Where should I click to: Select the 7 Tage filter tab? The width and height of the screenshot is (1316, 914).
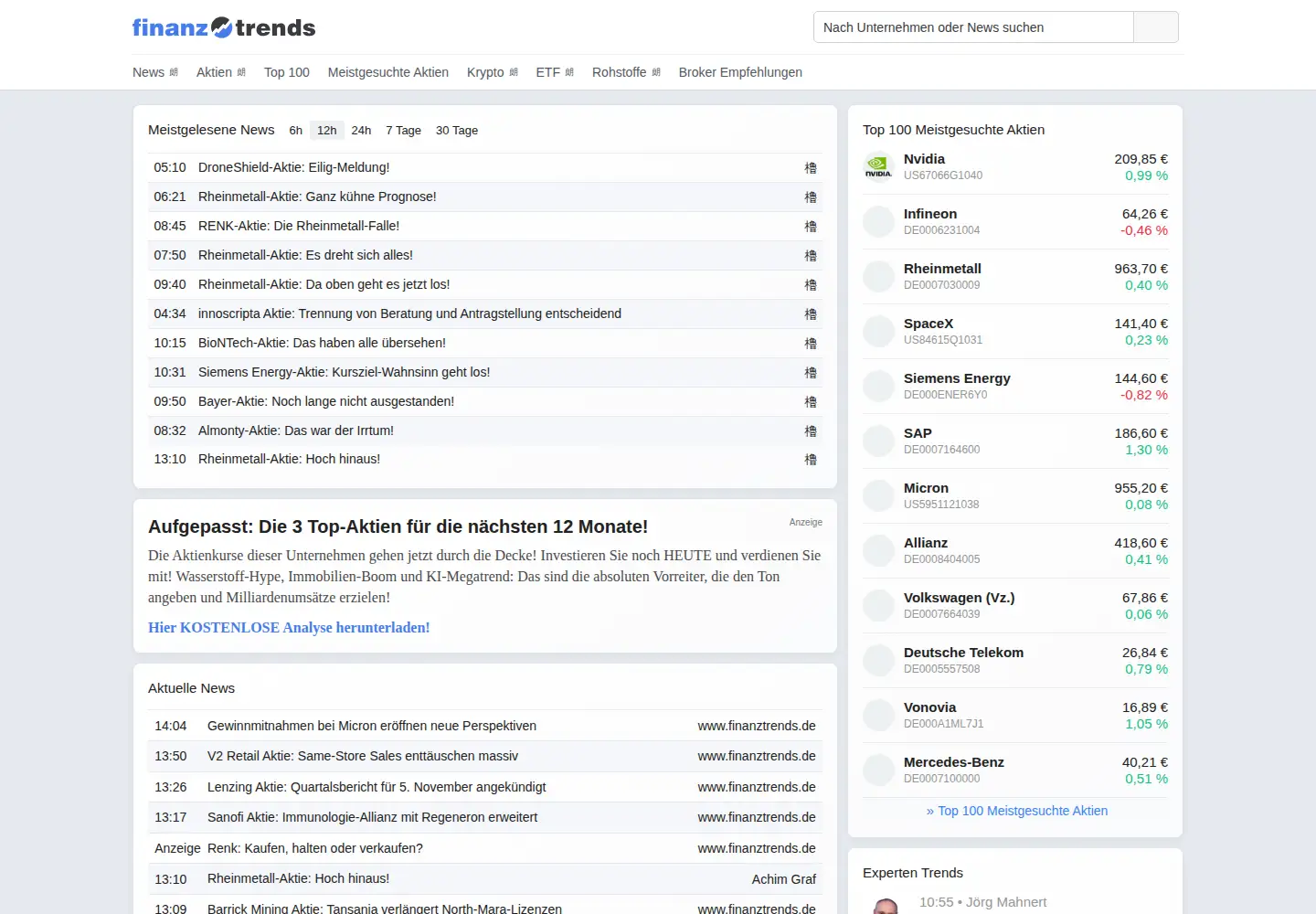403,130
